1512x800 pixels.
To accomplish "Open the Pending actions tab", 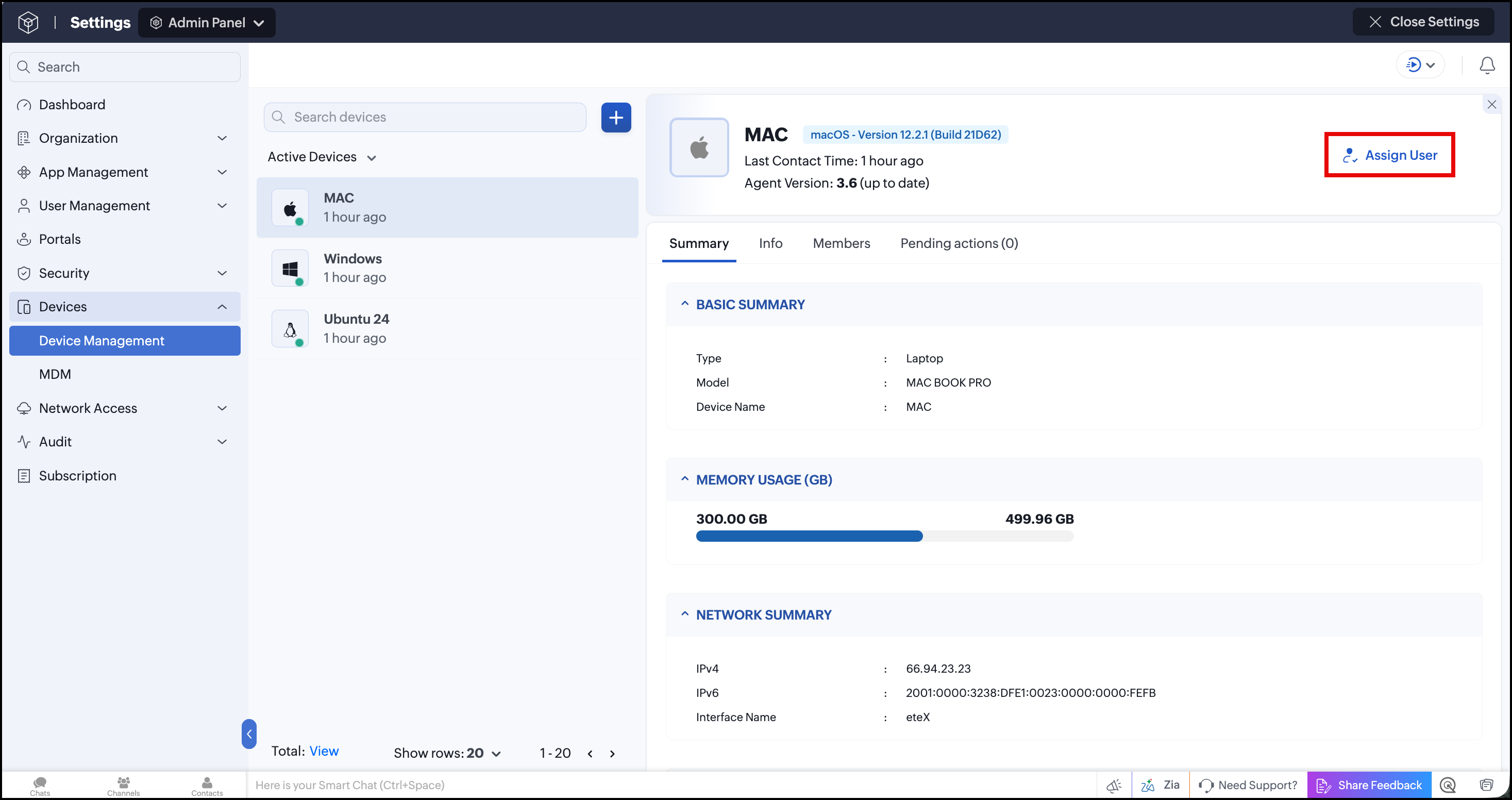I will click(x=959, y=244).
